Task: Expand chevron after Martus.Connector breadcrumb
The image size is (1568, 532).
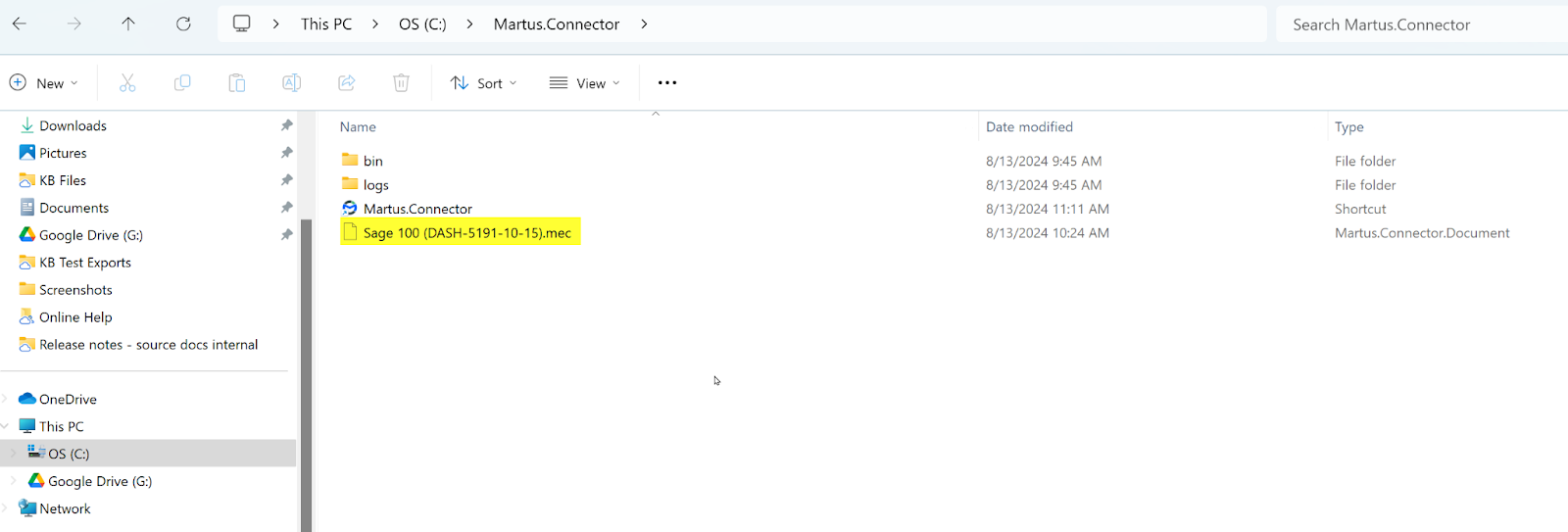Action: pyautogui.click(x=644, y=24)
